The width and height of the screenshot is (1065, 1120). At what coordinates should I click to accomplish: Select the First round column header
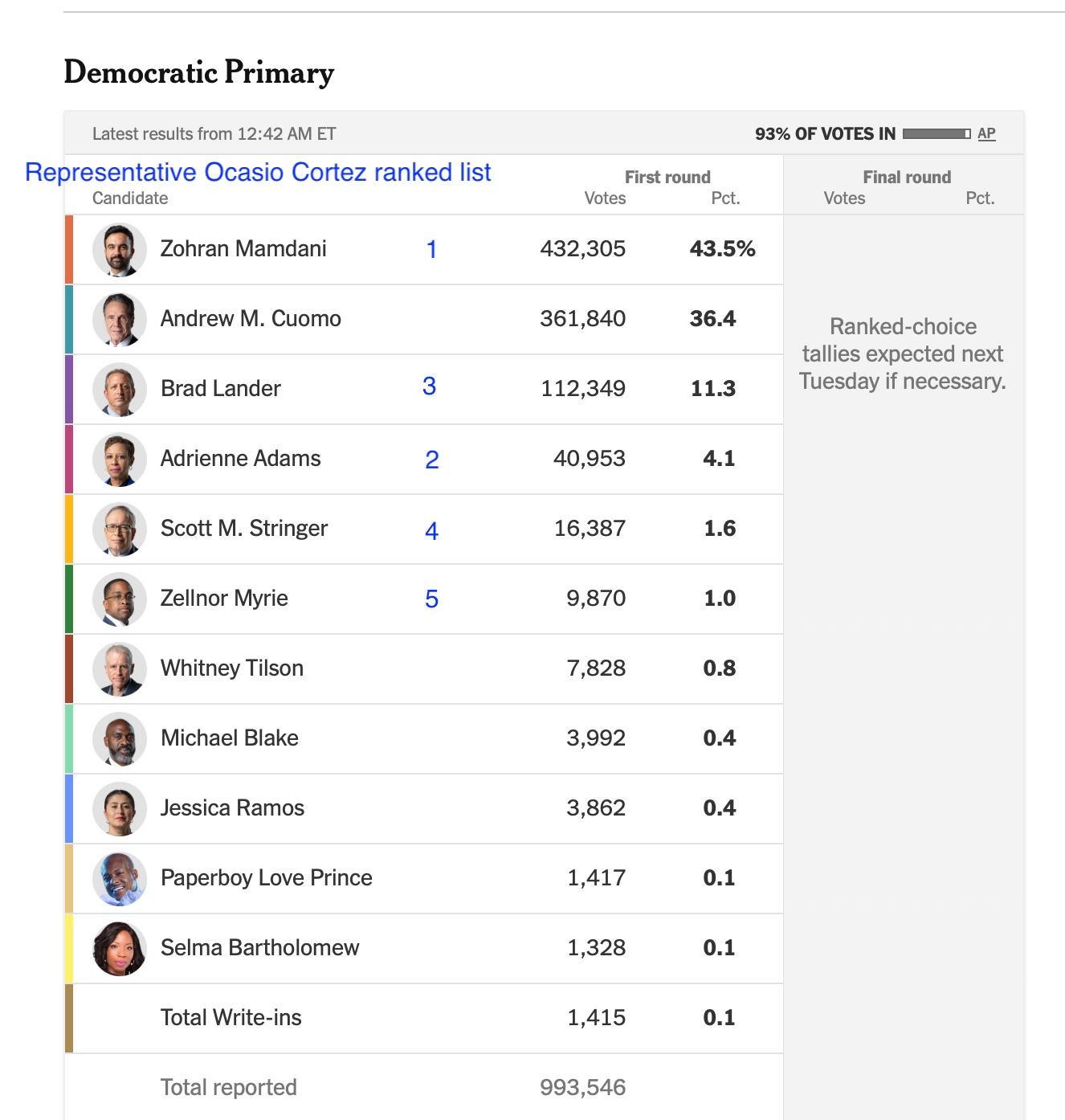667,178
